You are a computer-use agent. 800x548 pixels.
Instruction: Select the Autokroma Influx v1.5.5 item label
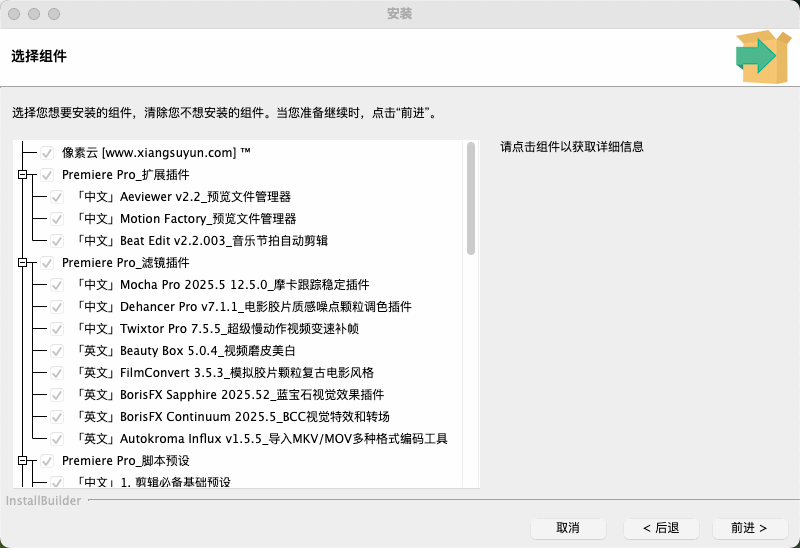[260, 439]
